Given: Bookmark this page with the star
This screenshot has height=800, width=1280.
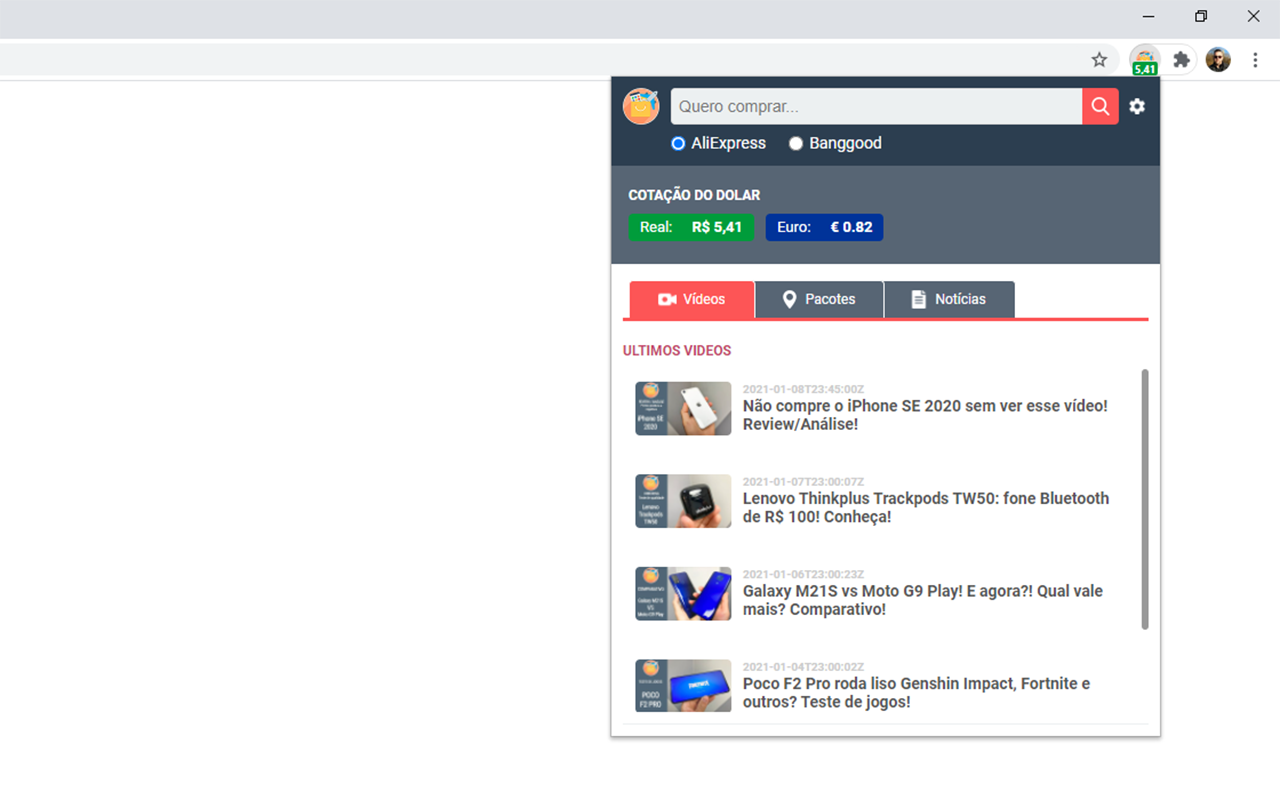Looking at the screenshot, I should (1099, 60).
